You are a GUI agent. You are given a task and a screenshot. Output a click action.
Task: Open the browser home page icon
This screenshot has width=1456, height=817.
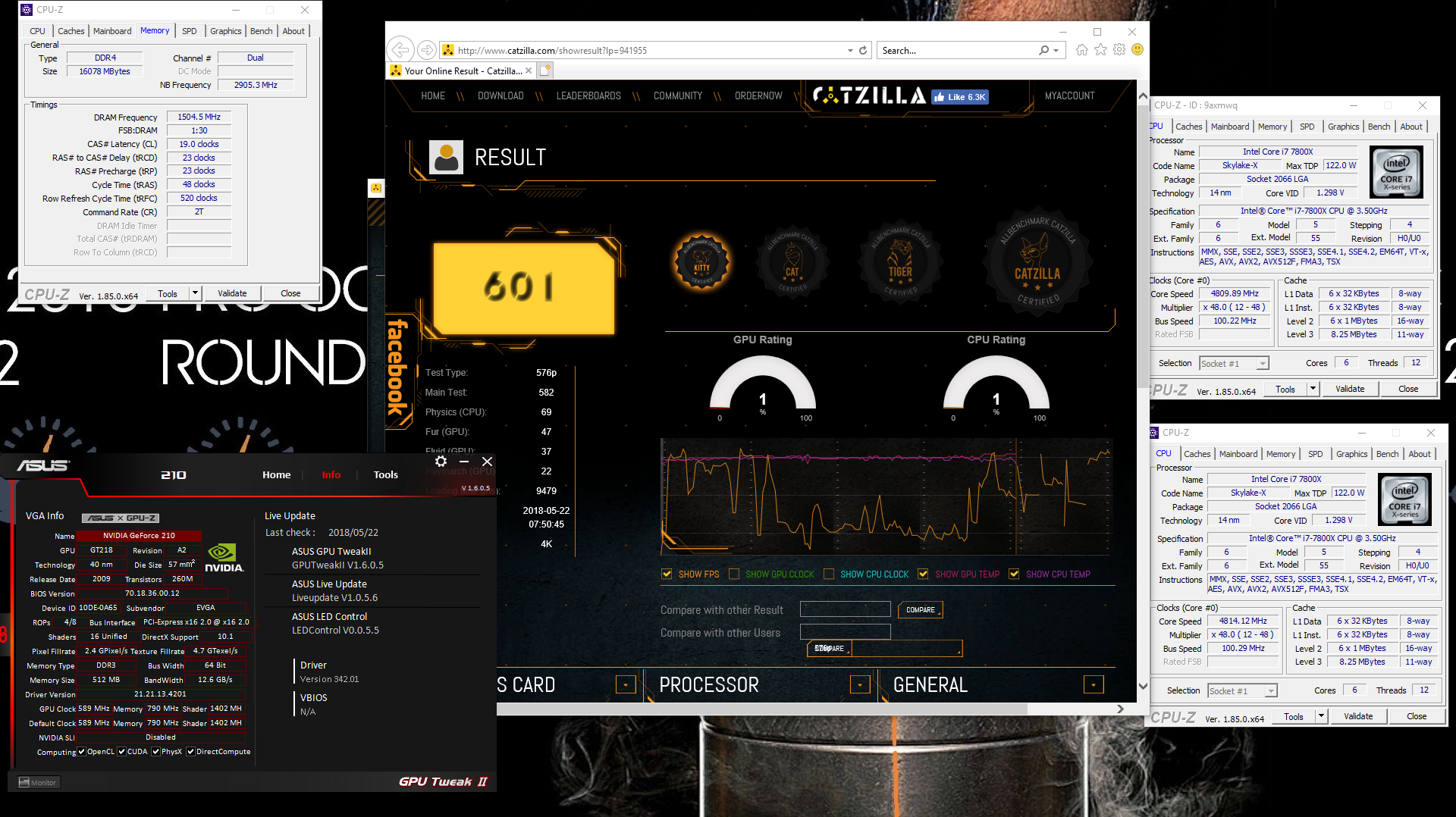(x=1082, y=50)
